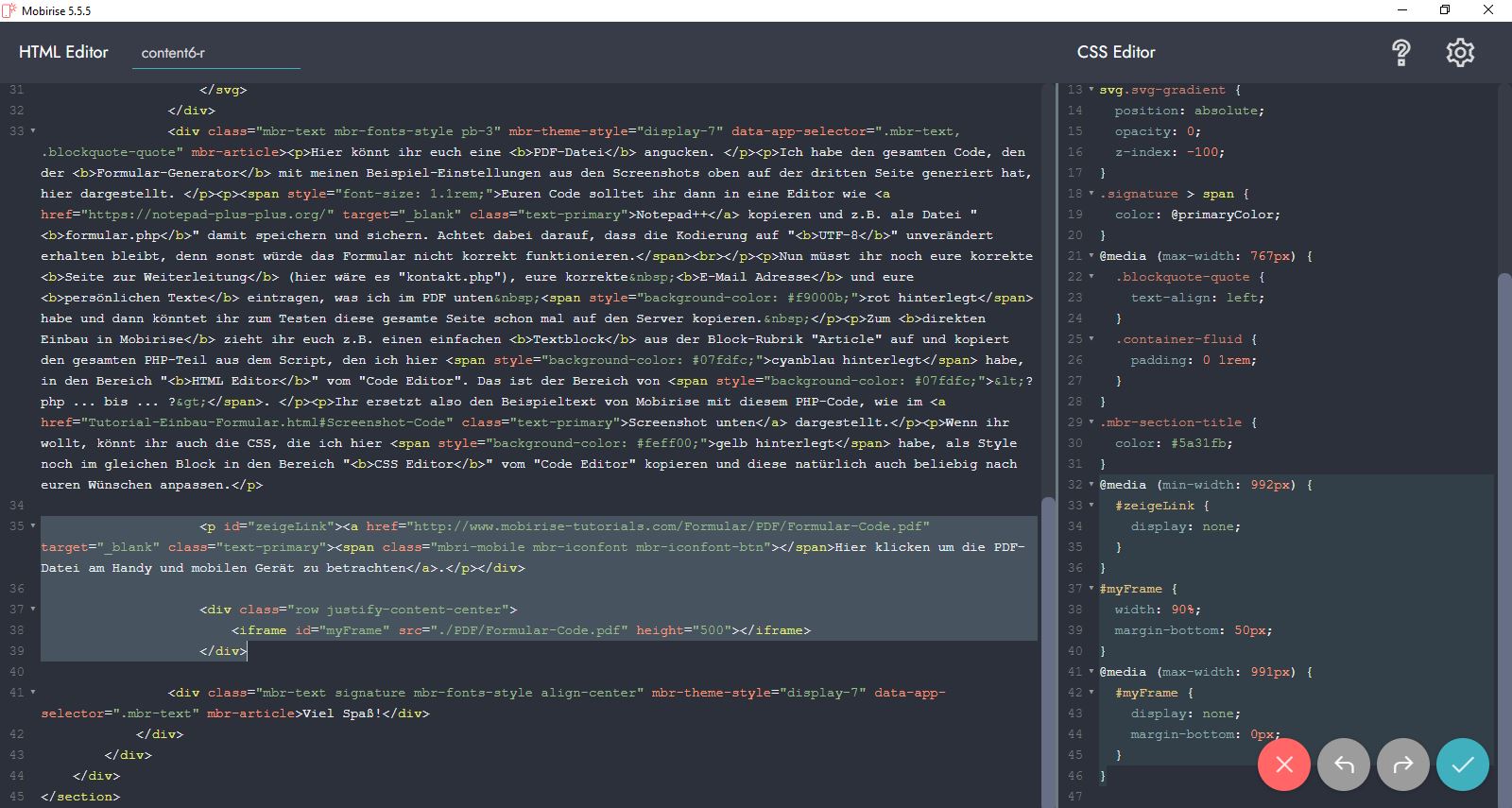Collapse HTML line 35 fold arrow
Viewport: 1512px width, 808px height.
coord(33,526)
